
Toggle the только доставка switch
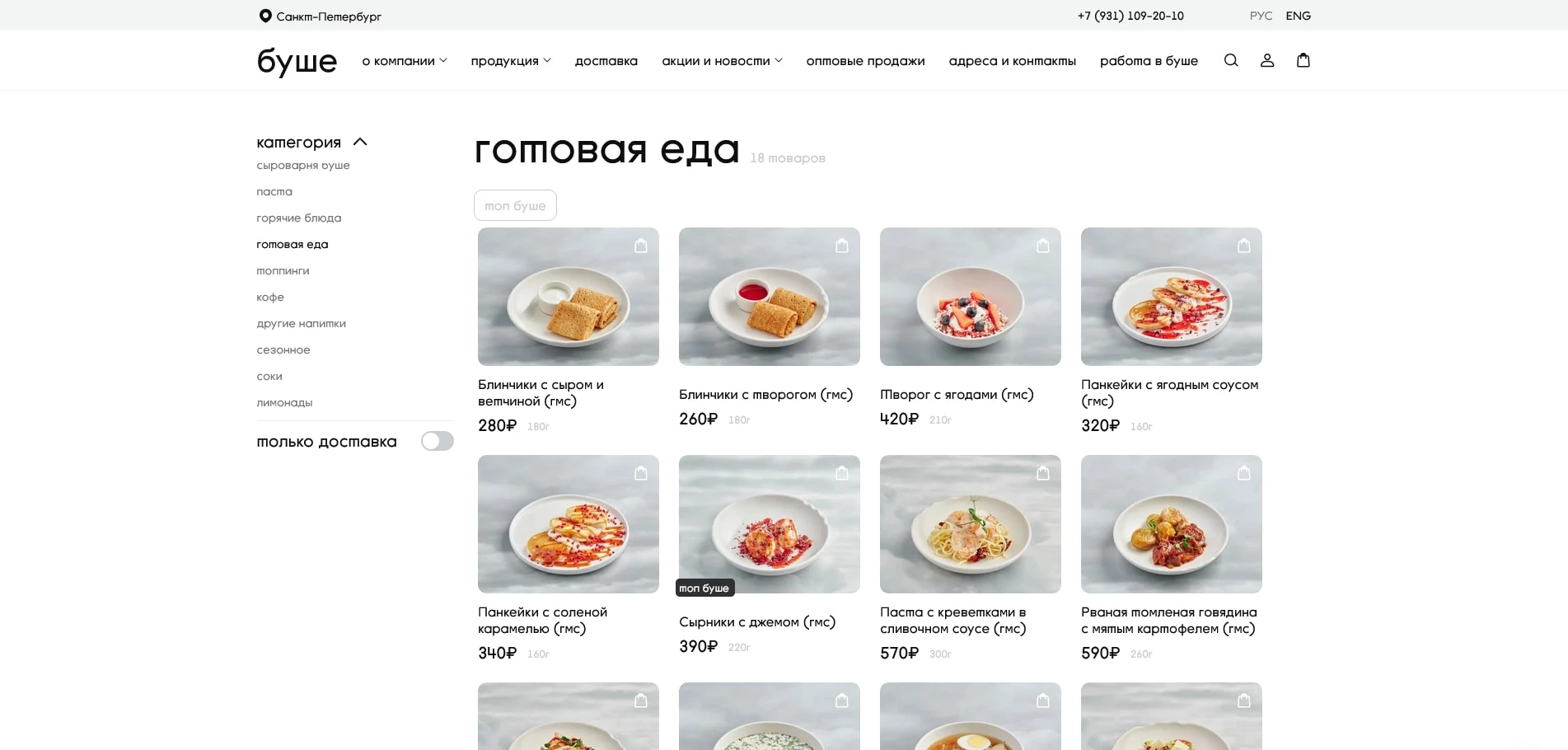438,441
